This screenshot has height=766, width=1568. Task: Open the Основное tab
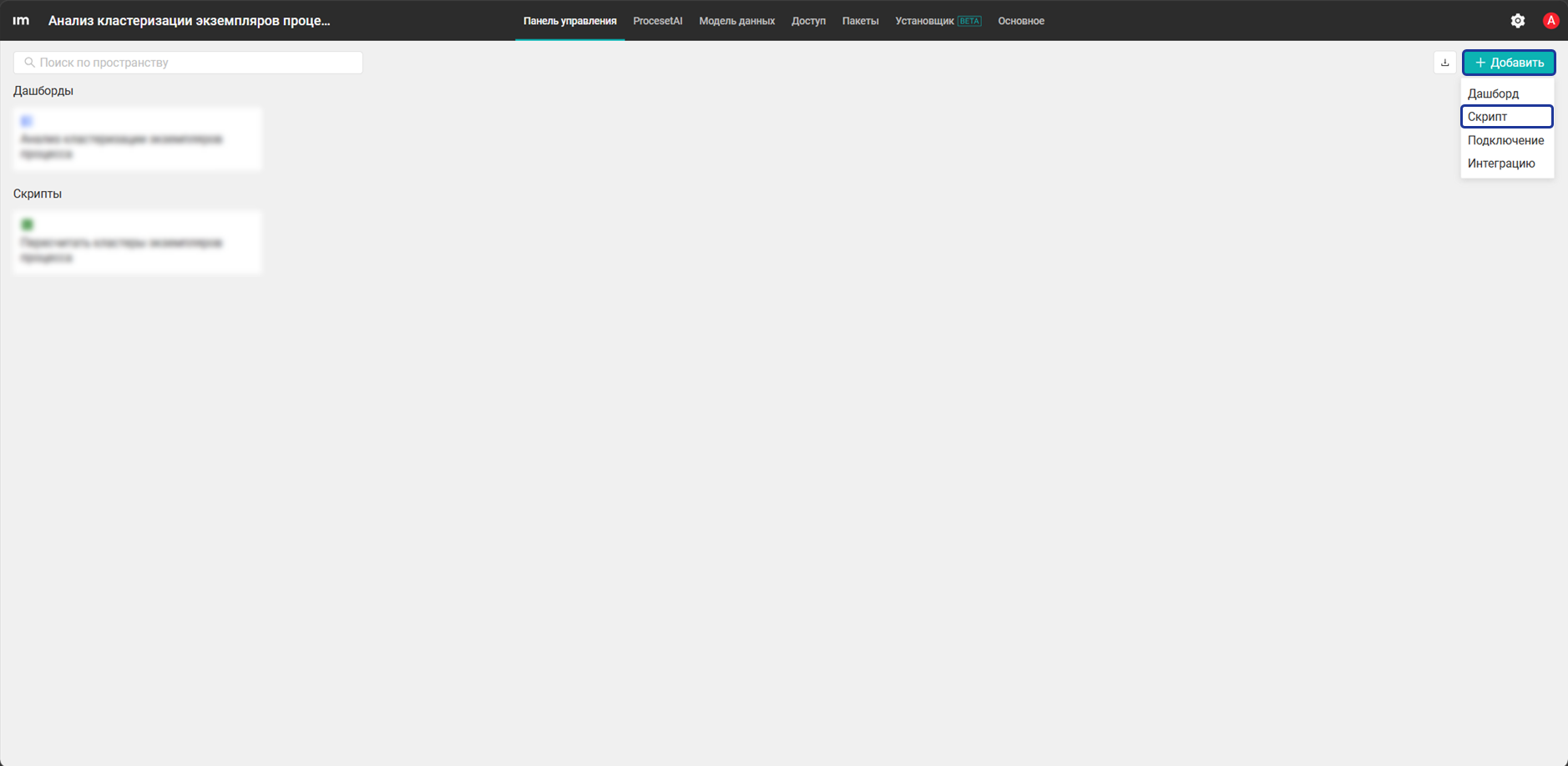pos(1020,21)
